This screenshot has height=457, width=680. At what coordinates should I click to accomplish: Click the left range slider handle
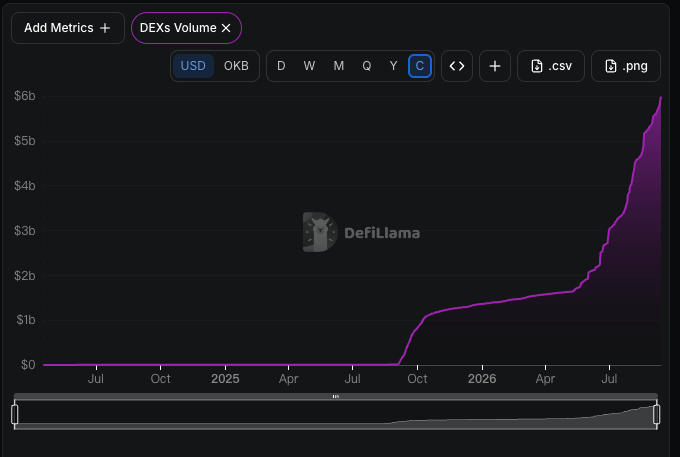click(x=15, y=415)
